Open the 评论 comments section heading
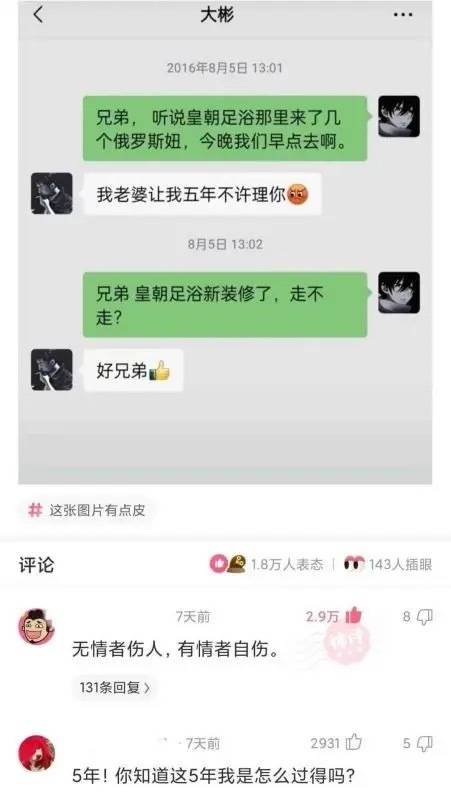 (36, 565)
